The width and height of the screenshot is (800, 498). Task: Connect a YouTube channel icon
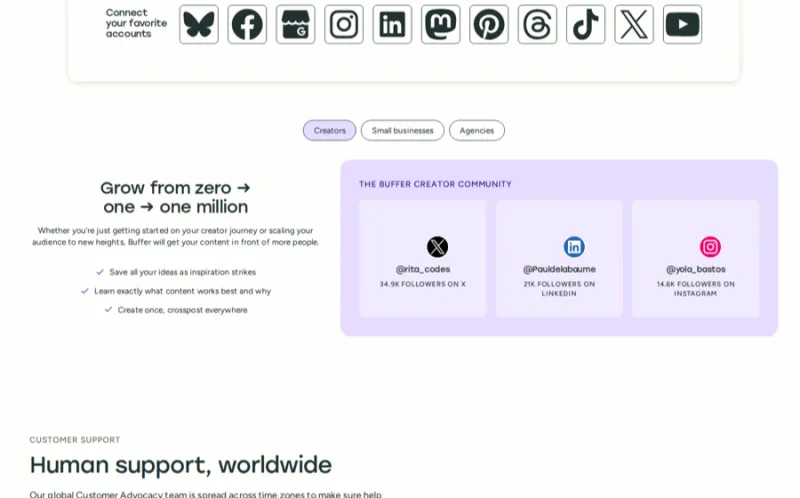click(x=683, y=24)
